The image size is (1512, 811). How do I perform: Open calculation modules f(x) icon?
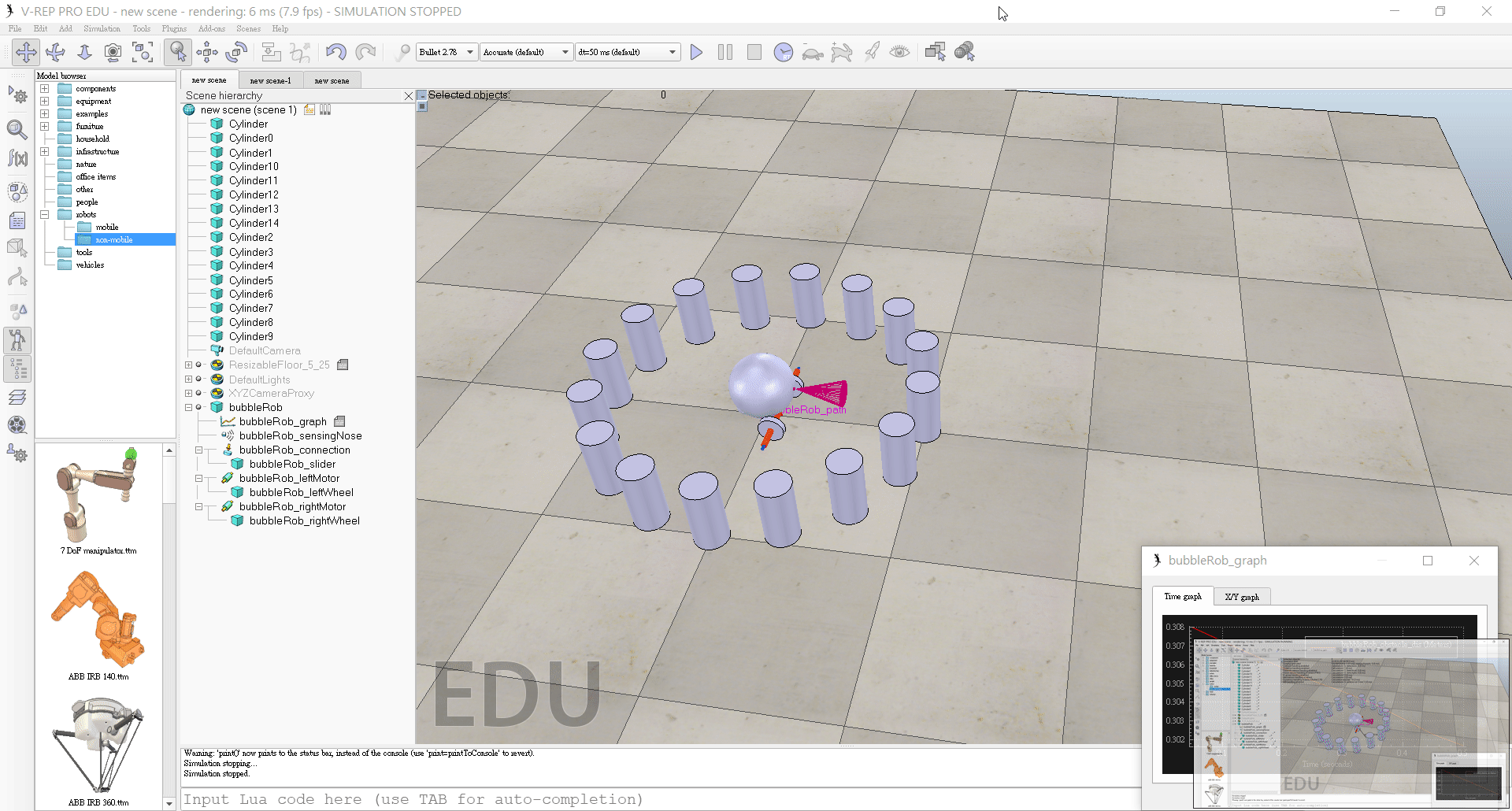[x=17, y=158]
